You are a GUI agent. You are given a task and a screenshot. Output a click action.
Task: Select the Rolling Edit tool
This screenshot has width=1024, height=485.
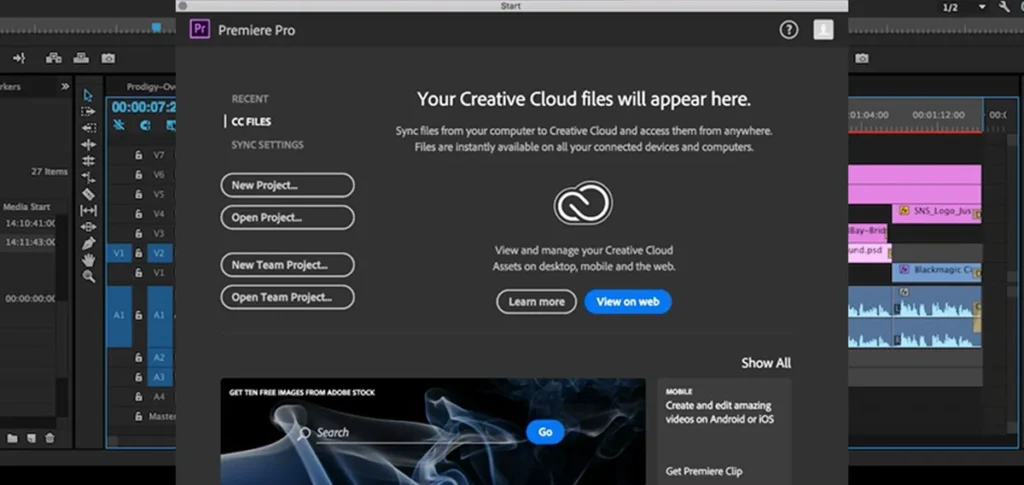point(88,161)
